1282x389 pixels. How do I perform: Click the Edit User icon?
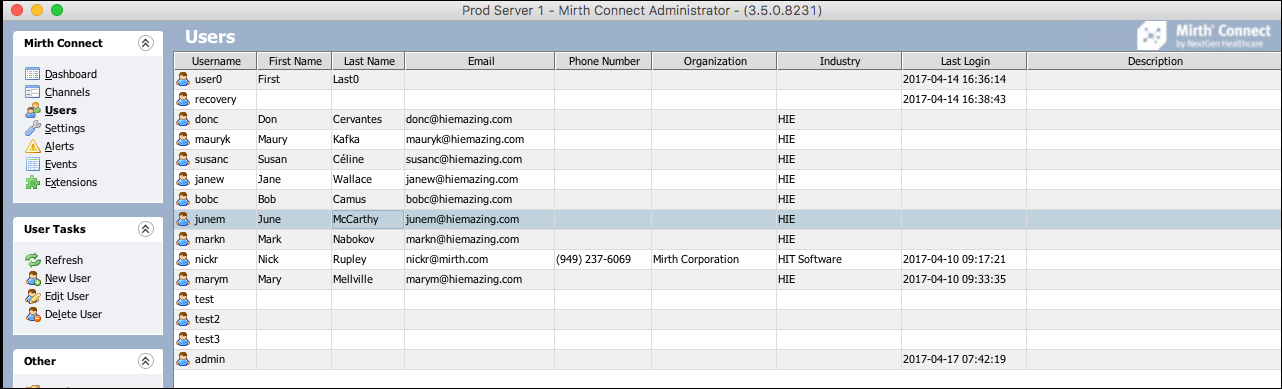pyautogui.click(x=32, y=296)
